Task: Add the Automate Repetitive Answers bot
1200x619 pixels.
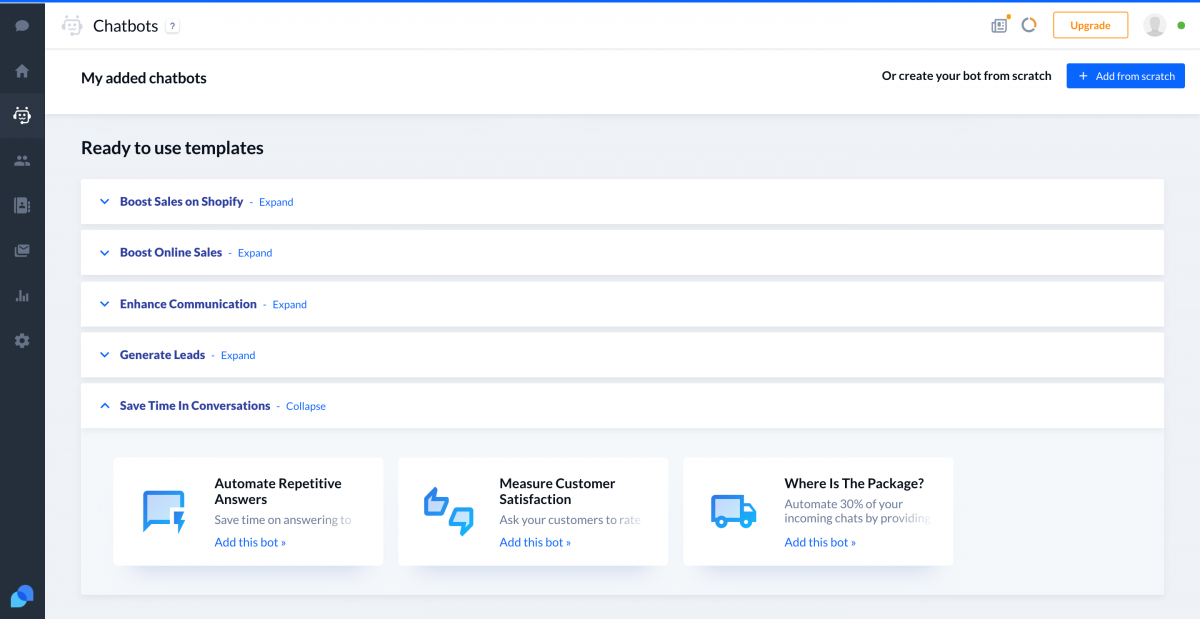Action: [x=250, y=542]
